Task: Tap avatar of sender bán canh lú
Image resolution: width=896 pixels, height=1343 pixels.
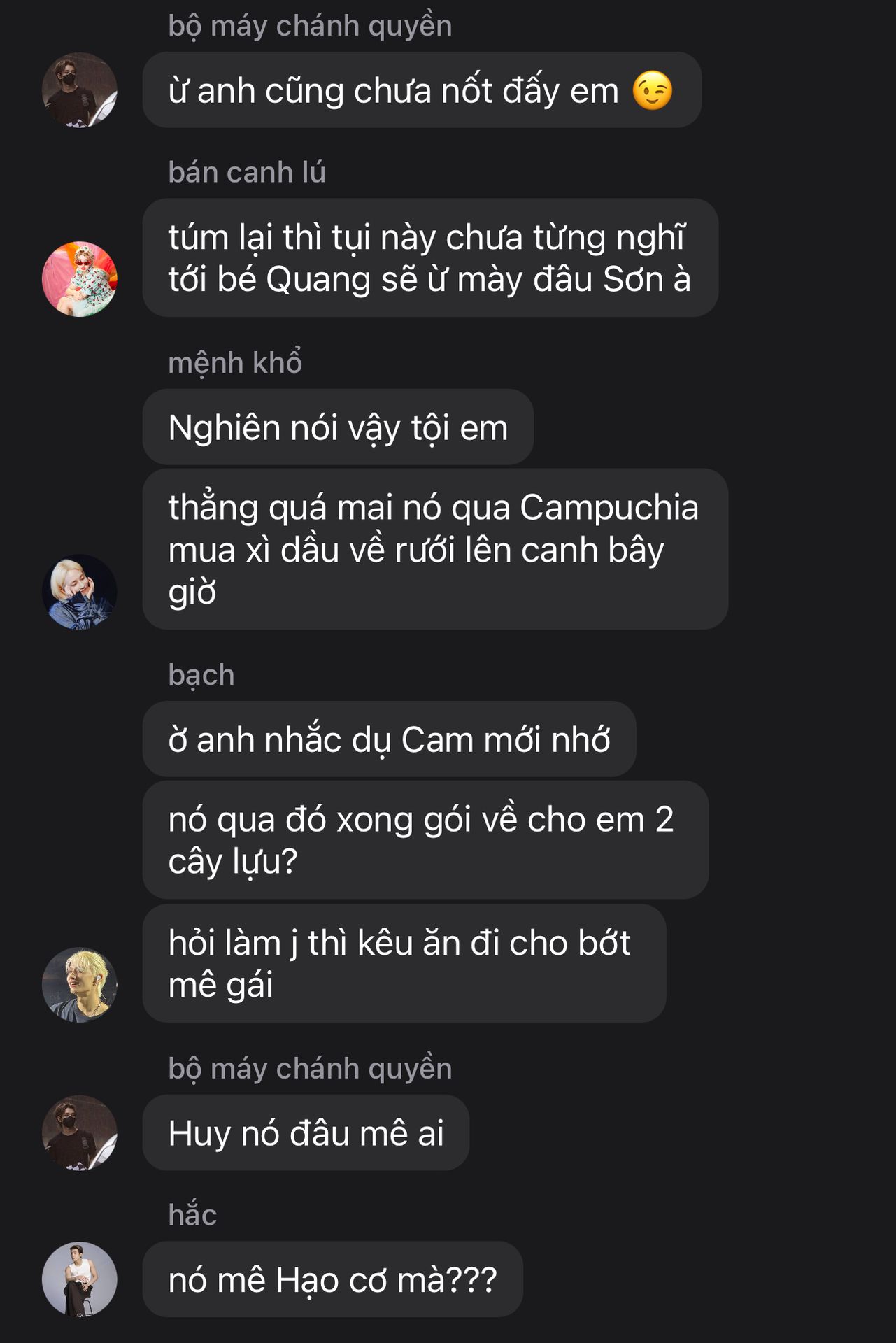Action: click(x=80, y=279)
